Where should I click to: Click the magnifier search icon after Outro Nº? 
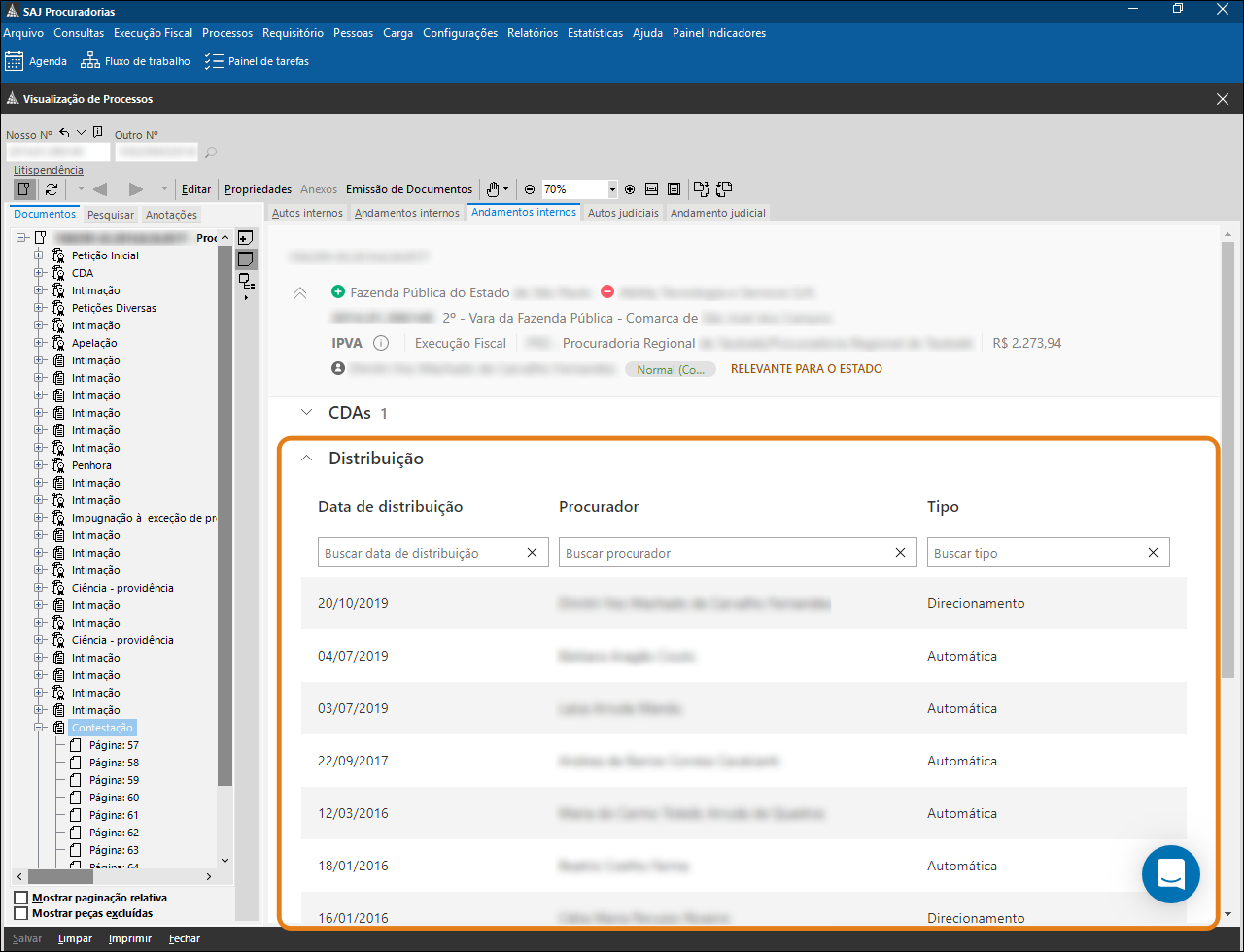[211, 153]
